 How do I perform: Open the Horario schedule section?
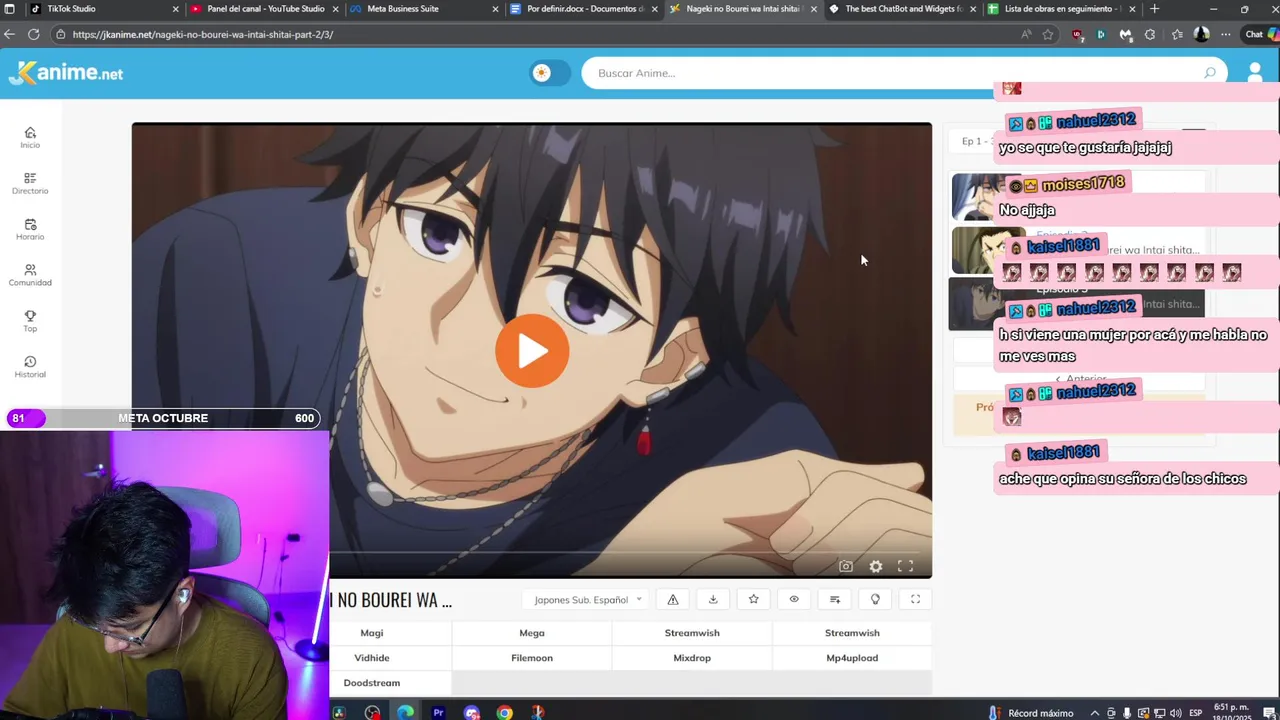point(30,230)
